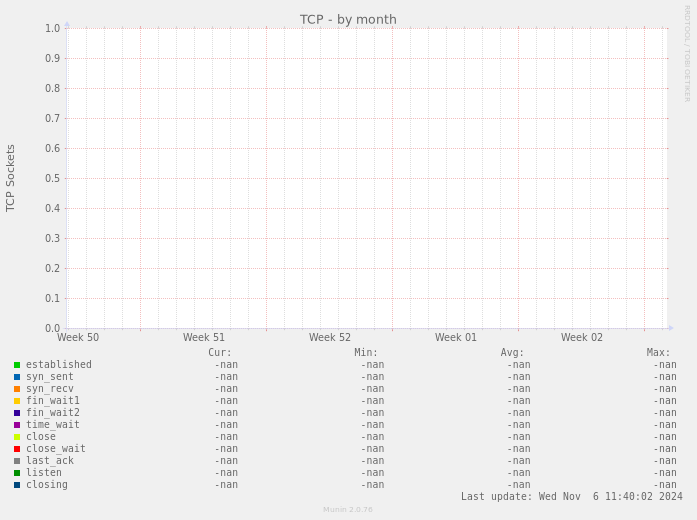This screenshot has height=520, width=697.
Task: Click the fin_wait2 dark blue swatch
Action: coord(17,413)
